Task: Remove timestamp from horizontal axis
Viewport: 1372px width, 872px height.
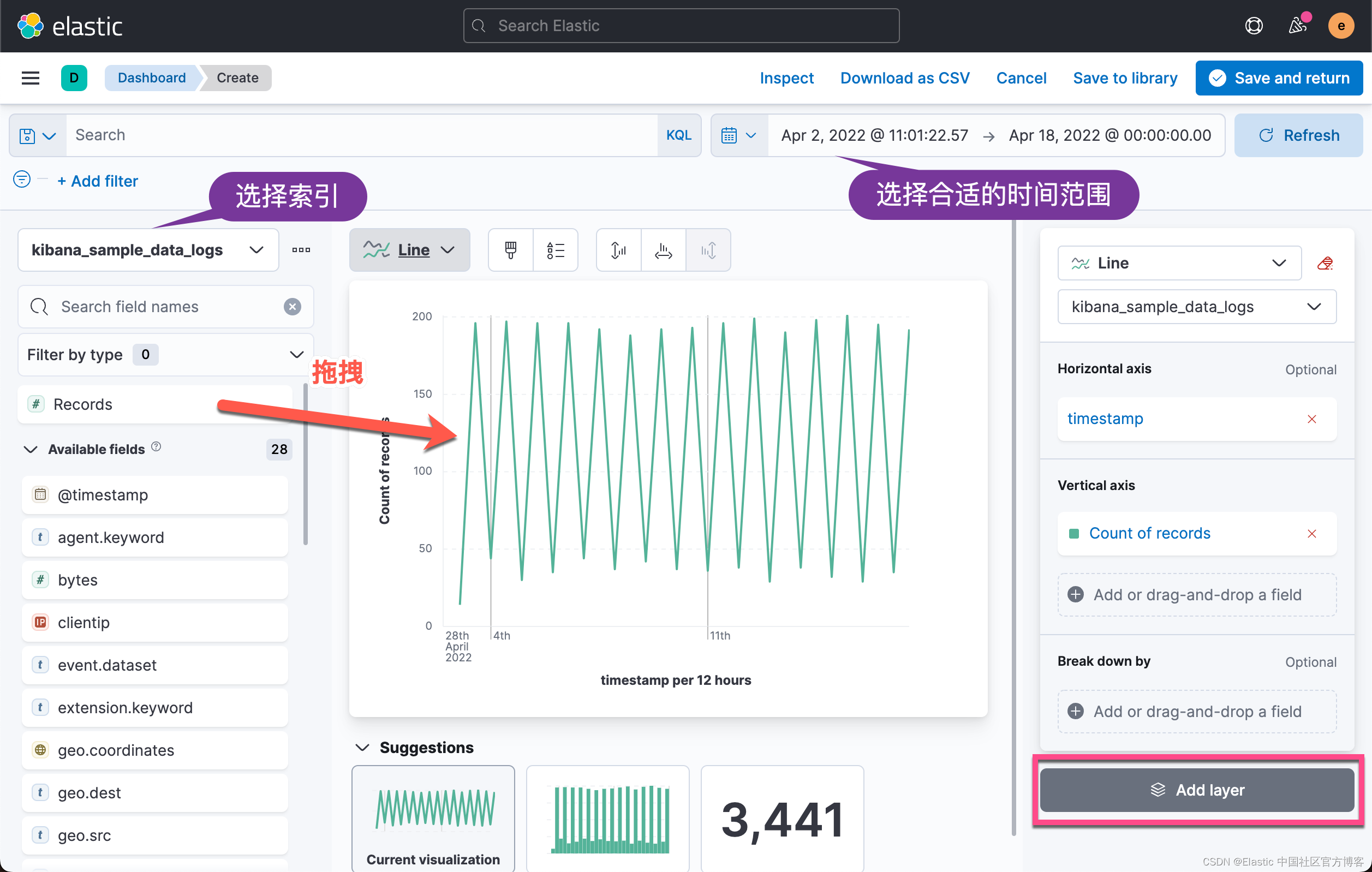Action: (1311, 419)
